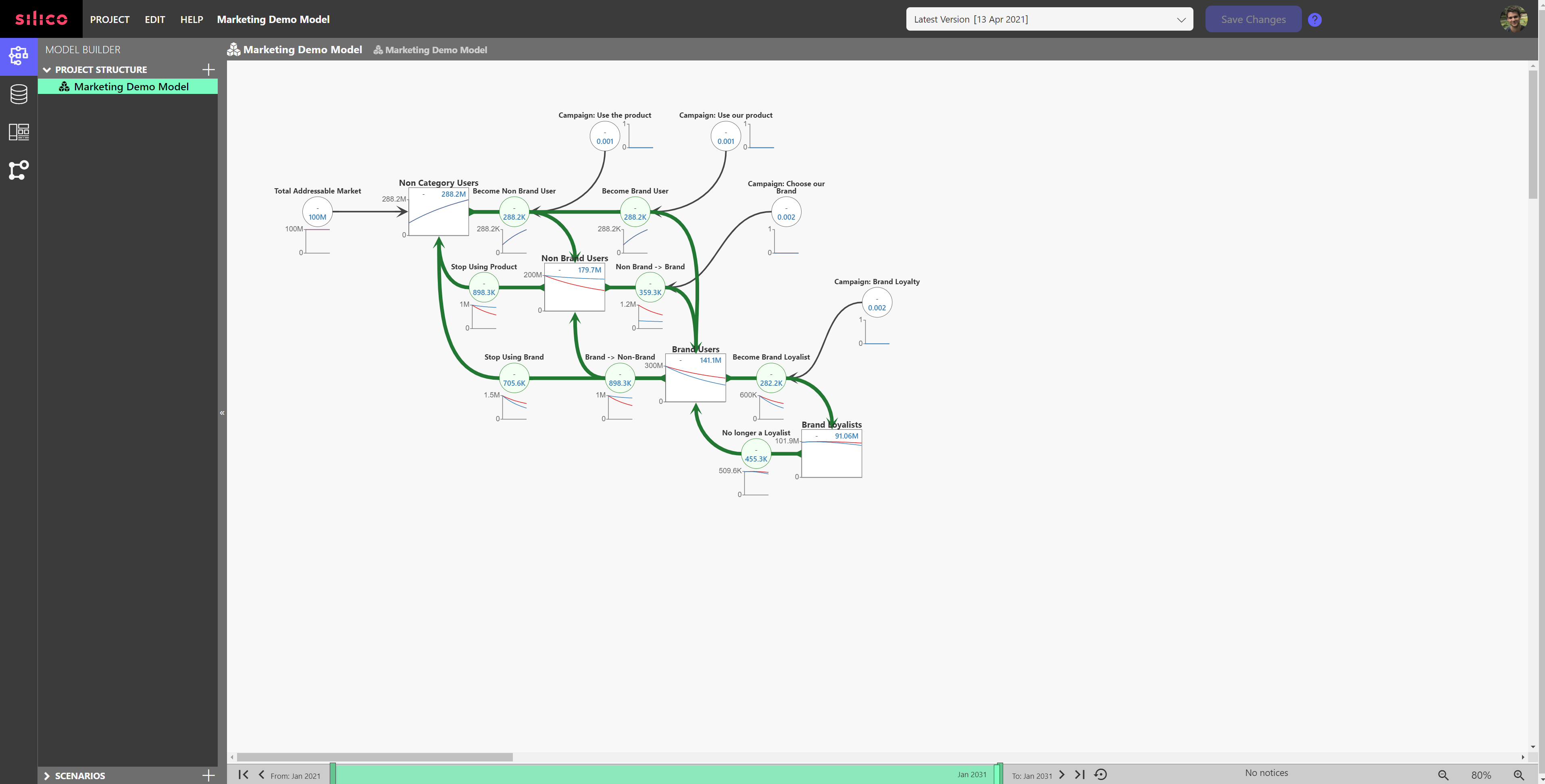The height and width of the screenshot is (784, 1545).
Task: Select the Model Builder icon in the sidebar
Action: point(19,56)
